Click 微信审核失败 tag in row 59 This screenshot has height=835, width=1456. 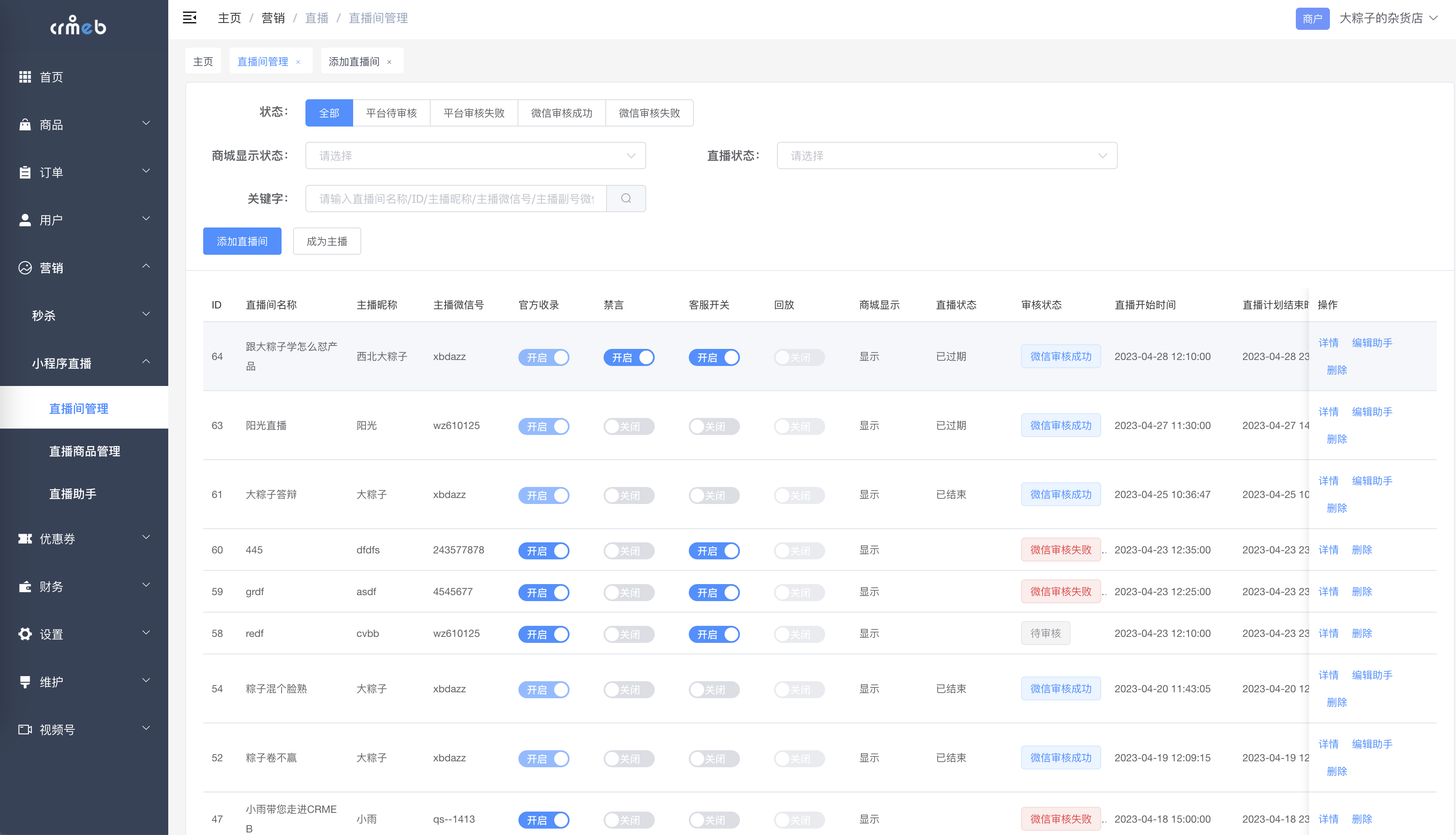[1061, 591]
